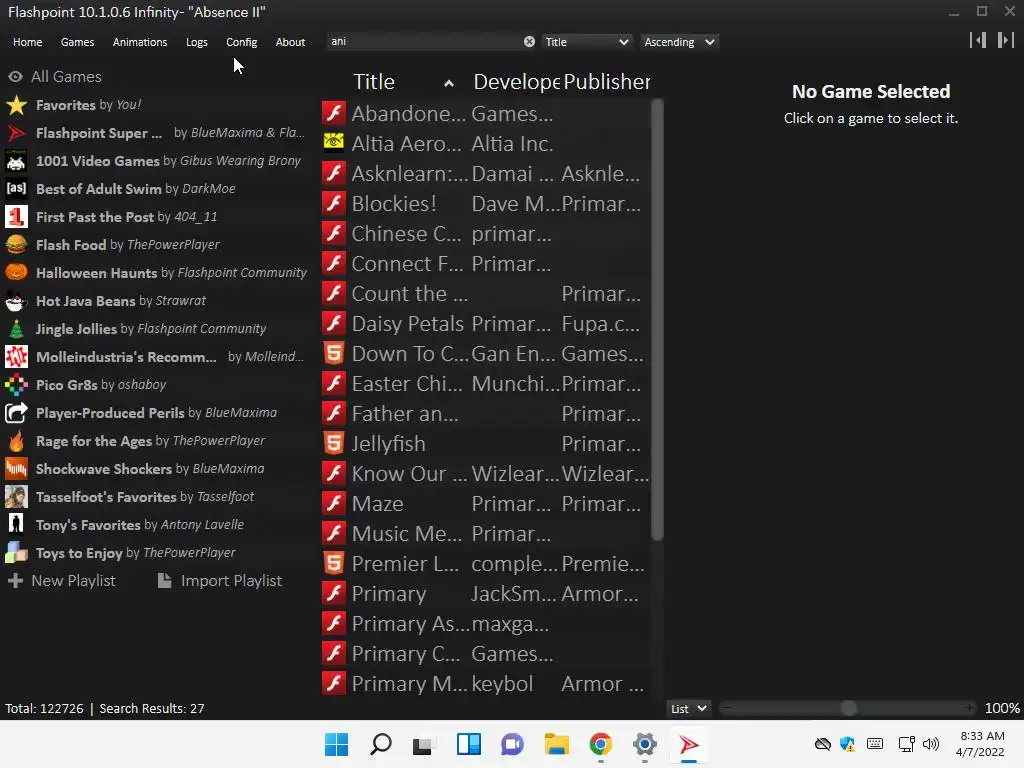Click the Flash icon beside Blockies!
This screenshot has width=1024, height=768.
pos(334,203)
